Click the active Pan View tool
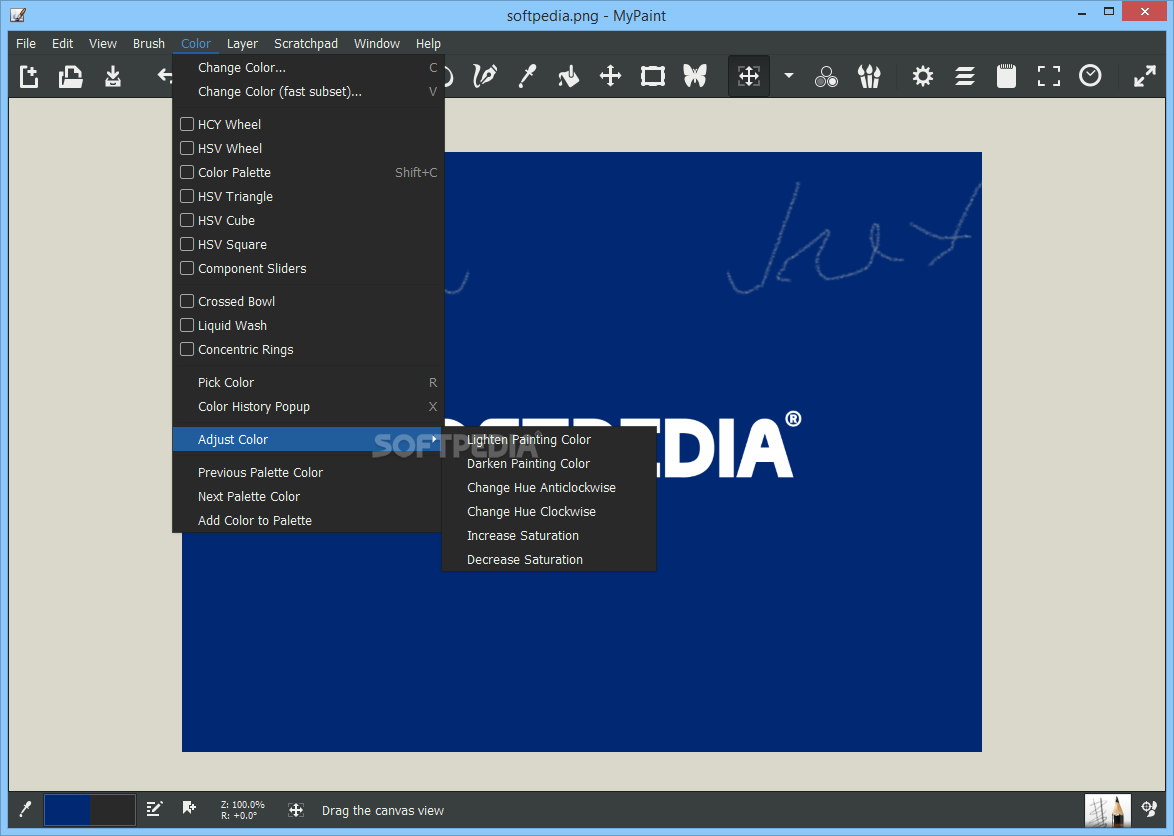 pyautogui.click(x=749, y=76)
